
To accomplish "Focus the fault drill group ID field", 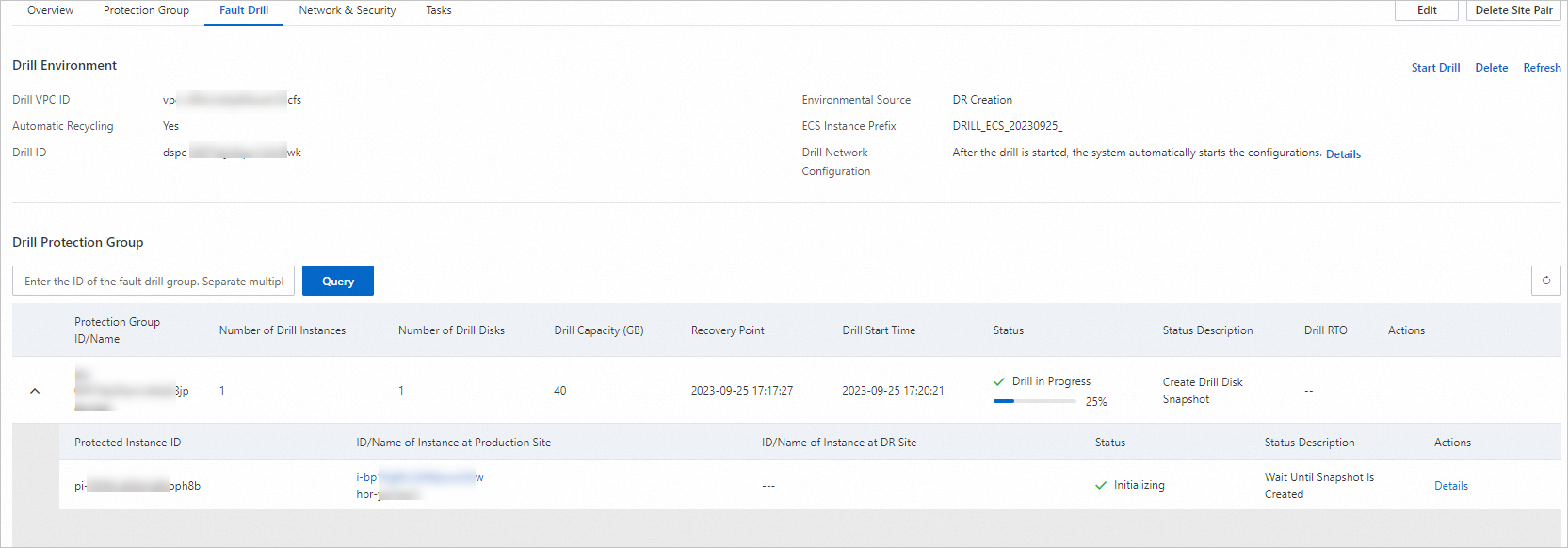I will [154, 281].
